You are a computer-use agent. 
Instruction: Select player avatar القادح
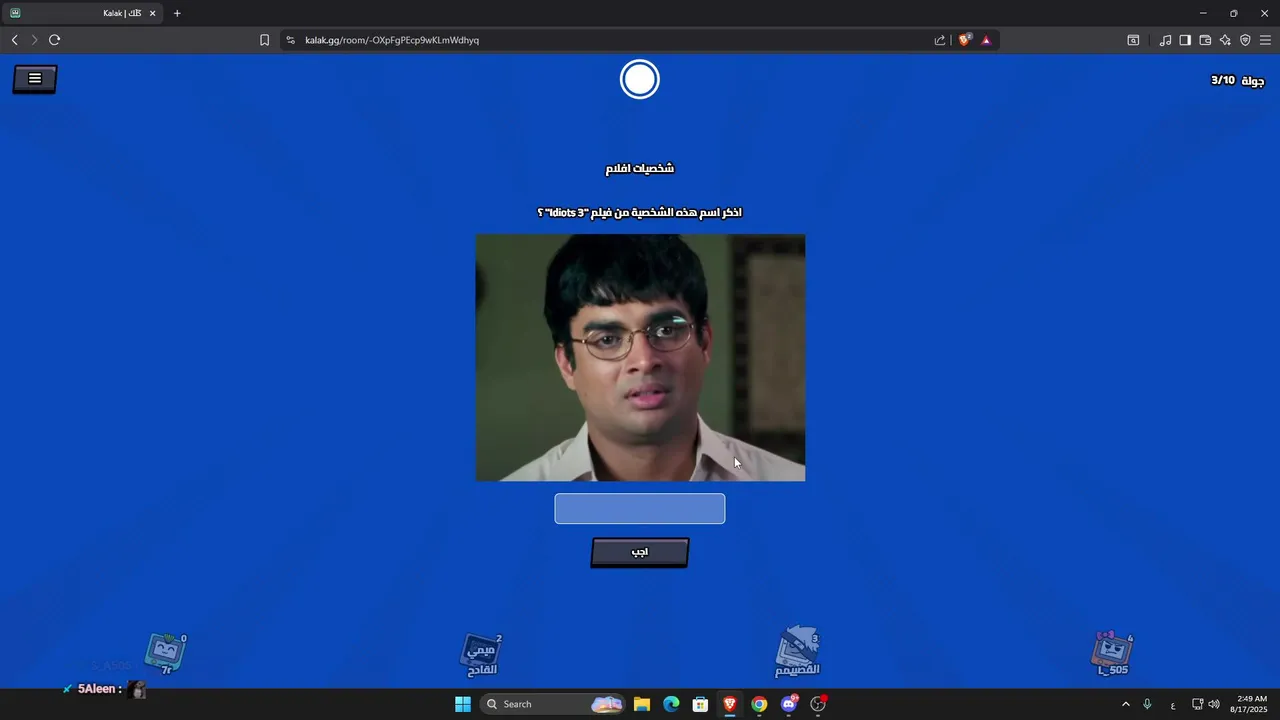pos(482,654)
